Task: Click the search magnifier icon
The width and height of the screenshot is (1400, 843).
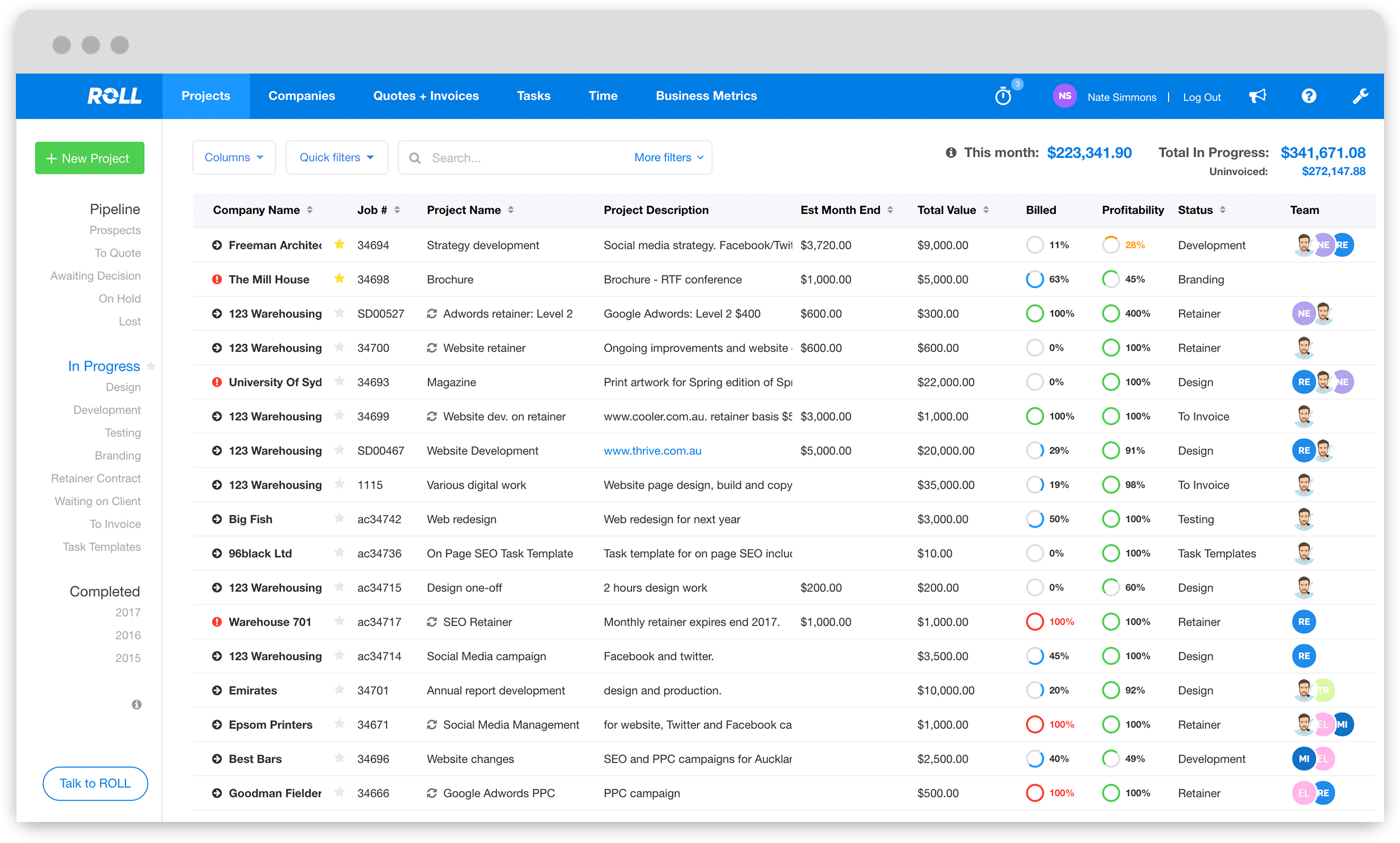Action: click(415, 158)
